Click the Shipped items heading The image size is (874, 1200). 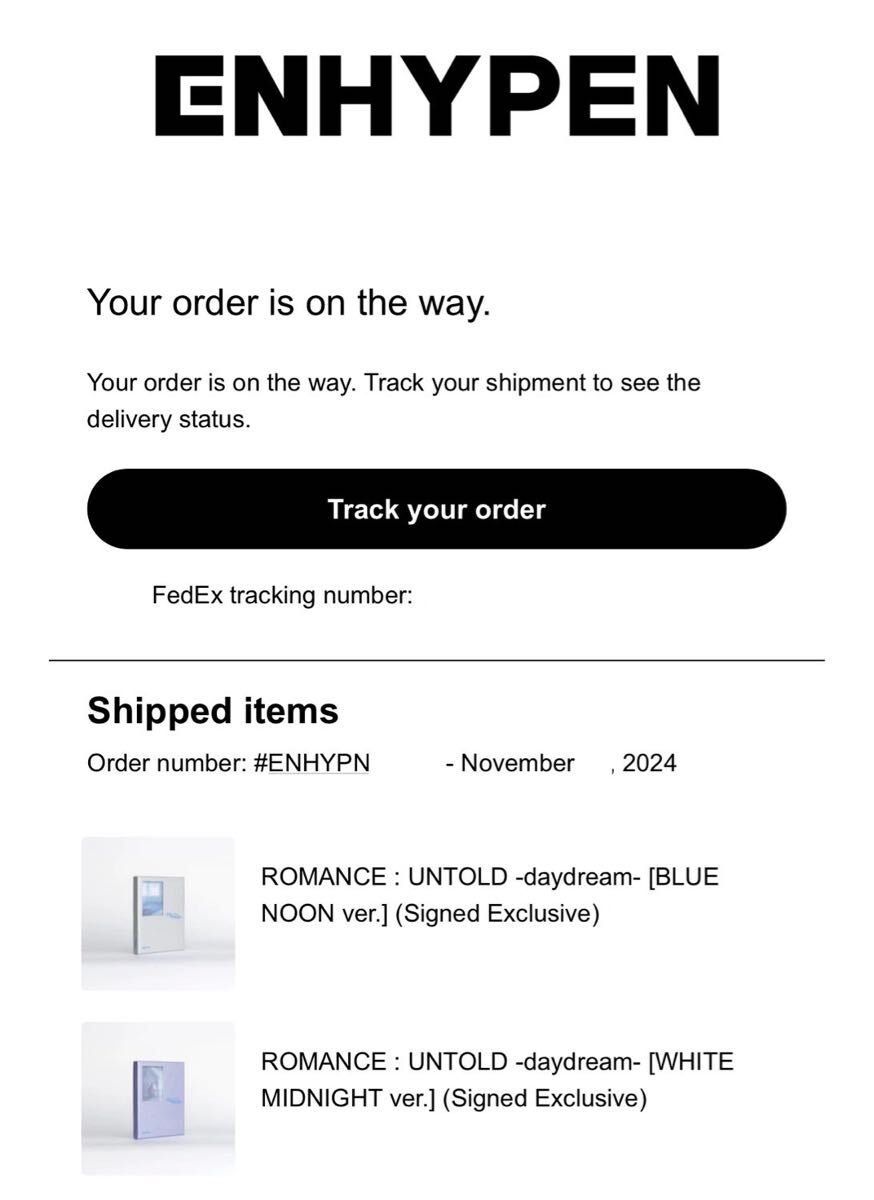click(213, 711)
